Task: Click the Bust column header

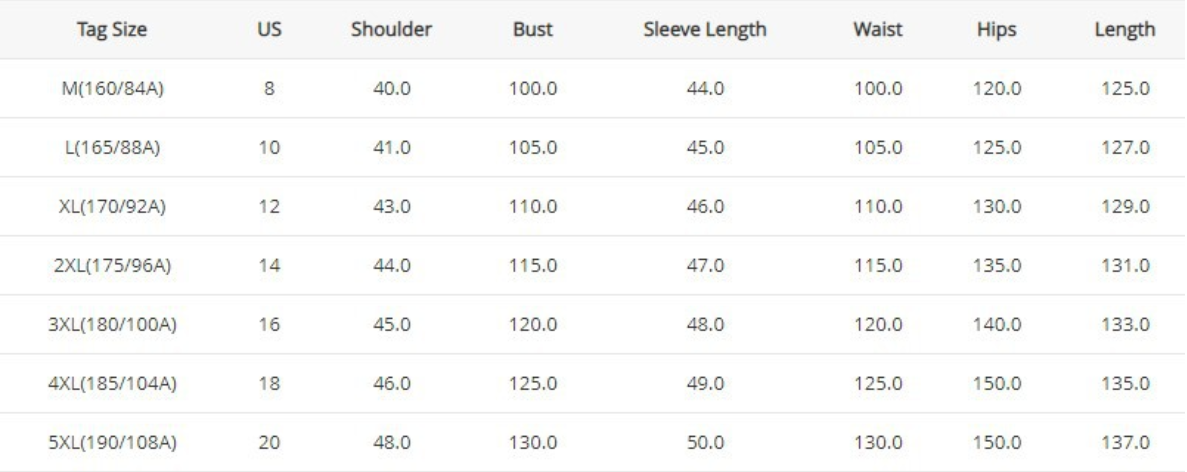Action: point(533,30)
